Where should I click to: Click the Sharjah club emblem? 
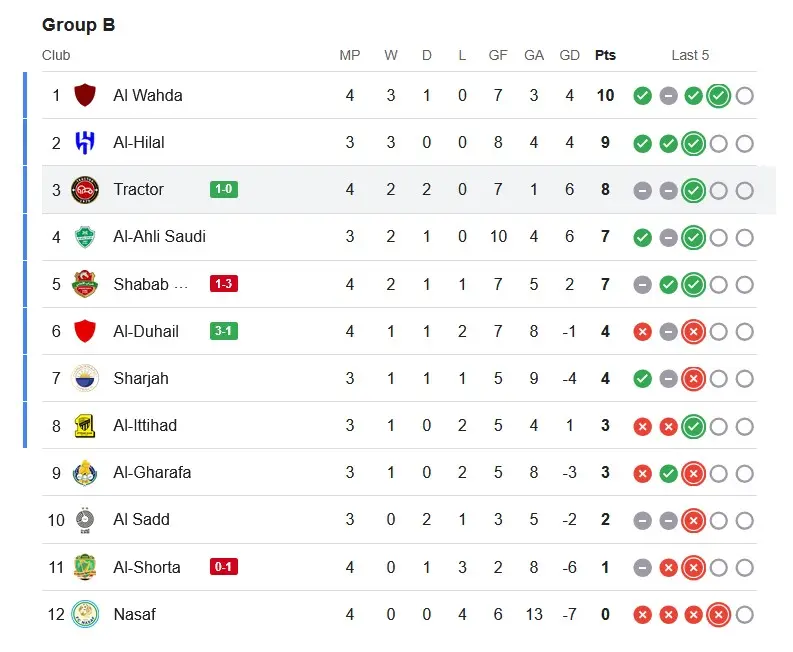85,378
